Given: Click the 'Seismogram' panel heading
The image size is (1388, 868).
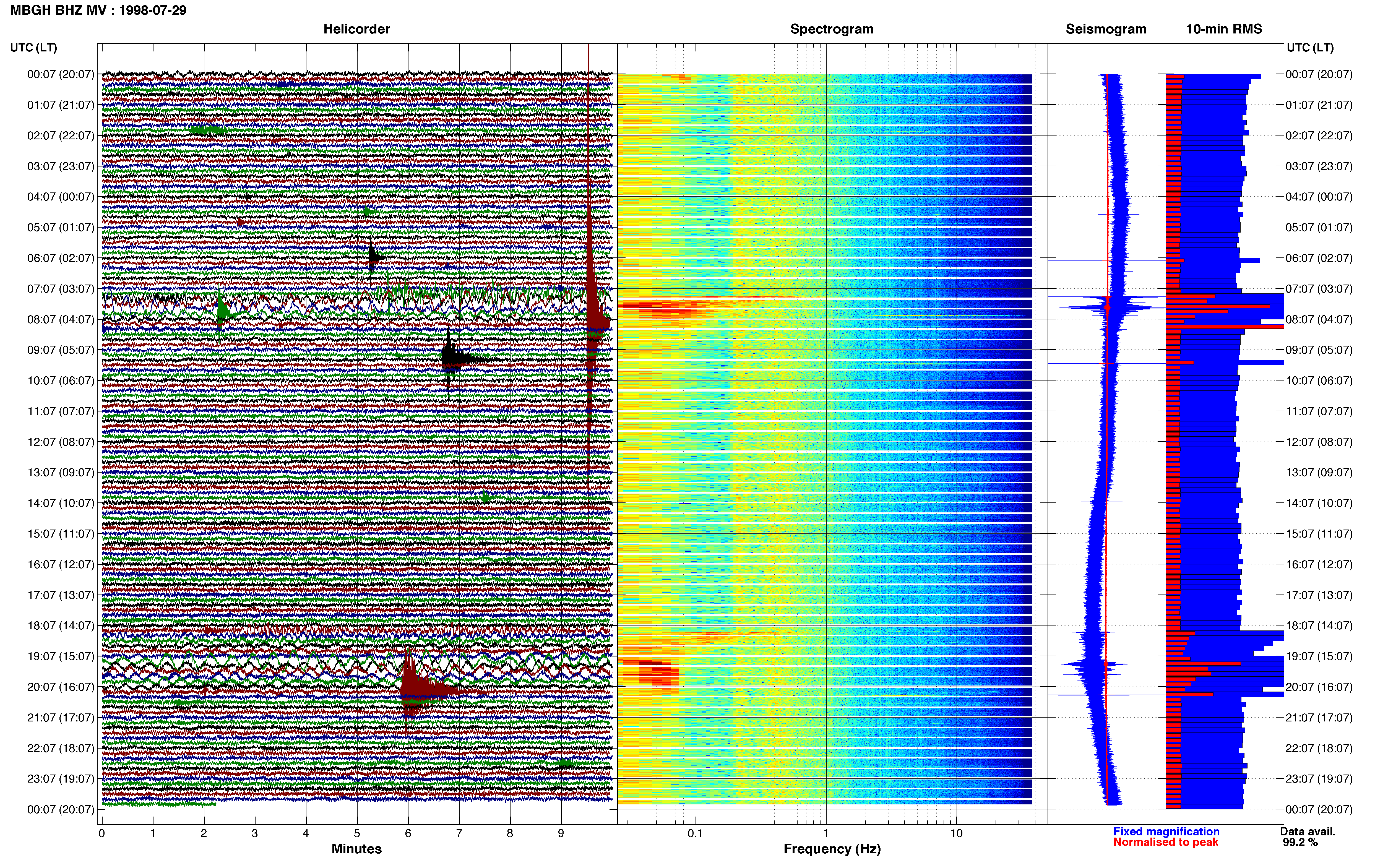Looking at the screenshot, I should click(1106, 29).
